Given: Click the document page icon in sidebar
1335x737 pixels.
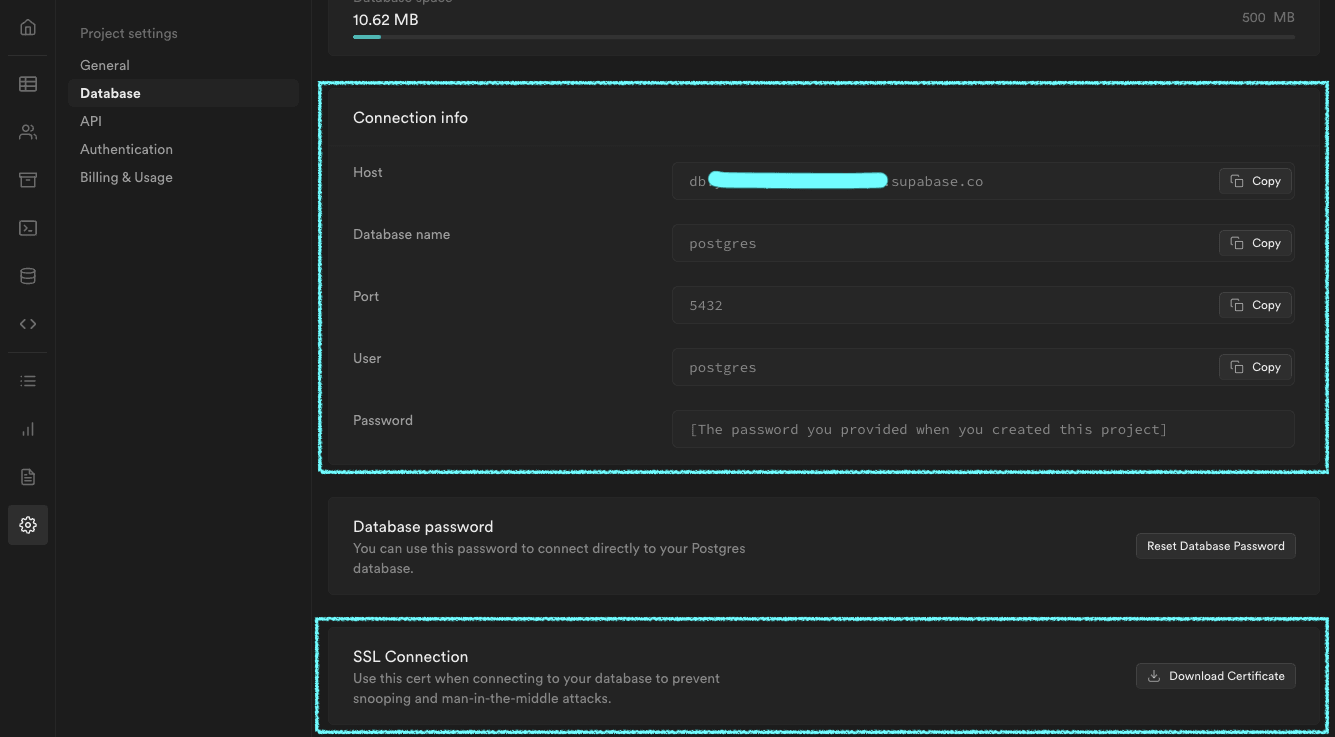Looking at the screenshot, I should [28, 477].
